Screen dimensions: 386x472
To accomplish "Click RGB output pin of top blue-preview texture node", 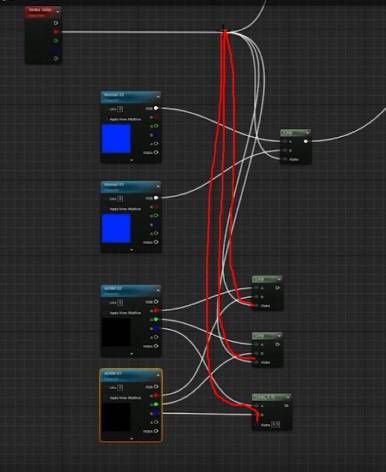I will (x=156, y=108).
